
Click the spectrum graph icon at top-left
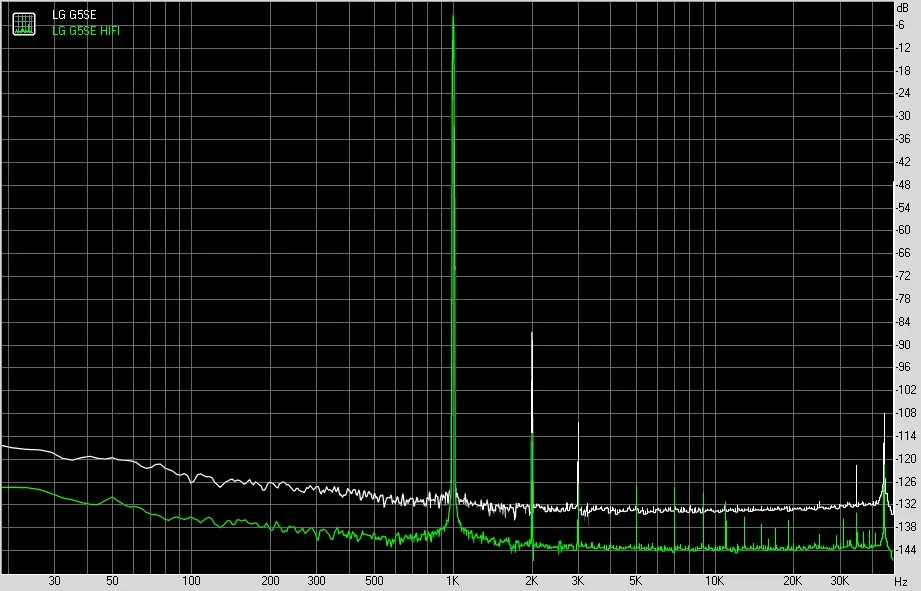(x=24, y=23)
